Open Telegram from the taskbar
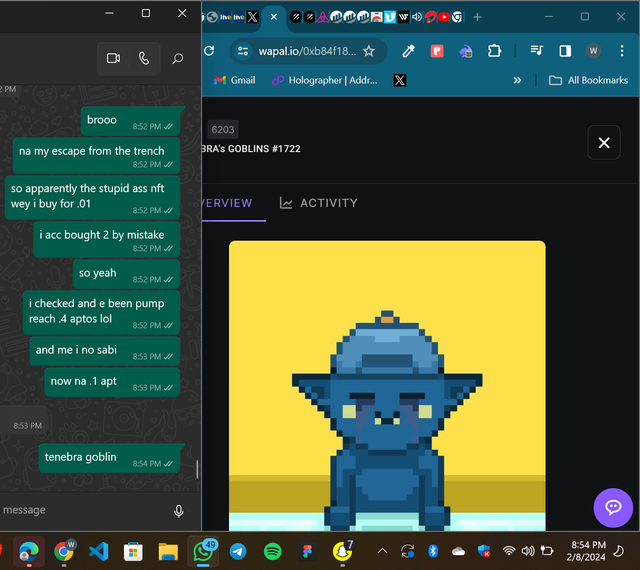 (x=238, y=552)
